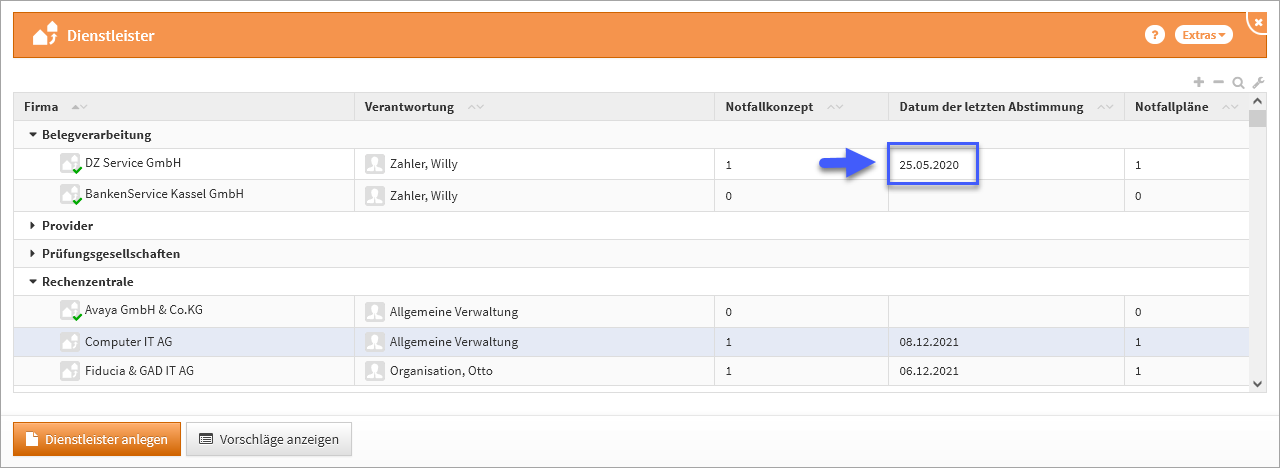Sort by Datum der letzten Abstimmung column
The width and height of the screenshot is (1280, 468).
[x=990, y=107]
